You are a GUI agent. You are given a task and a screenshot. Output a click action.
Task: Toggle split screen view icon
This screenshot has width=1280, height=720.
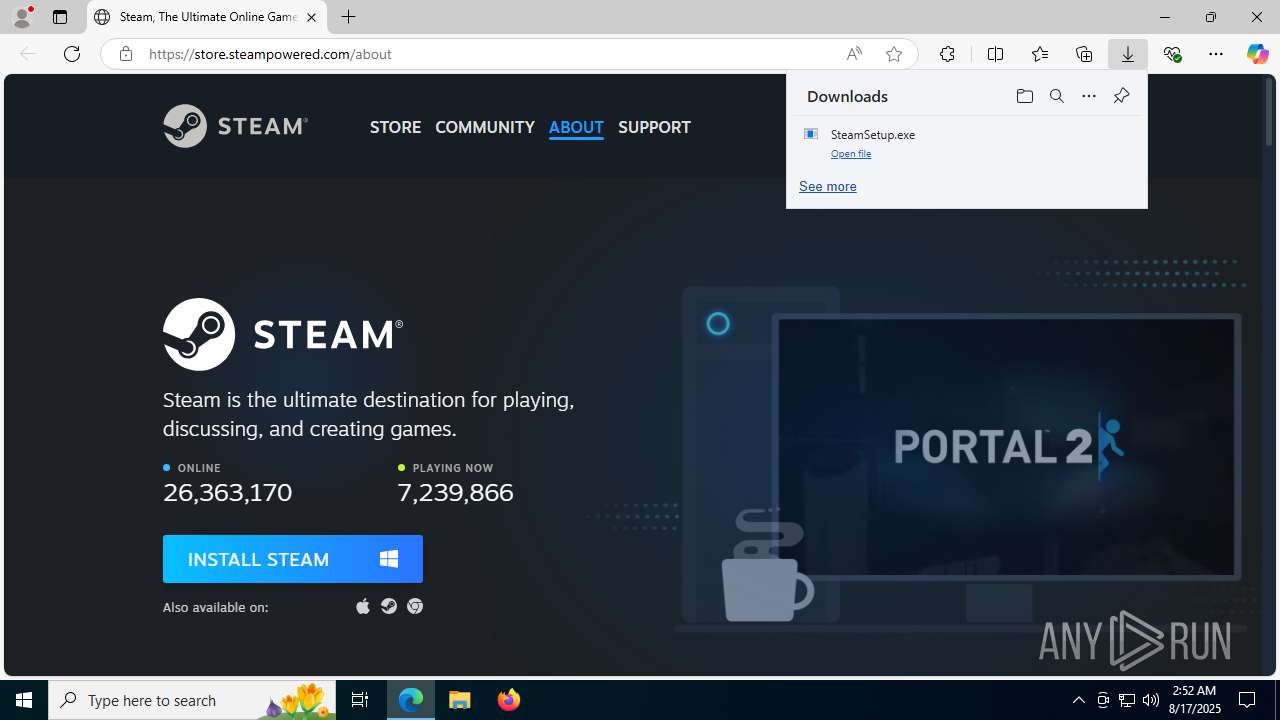coord(995,54)
